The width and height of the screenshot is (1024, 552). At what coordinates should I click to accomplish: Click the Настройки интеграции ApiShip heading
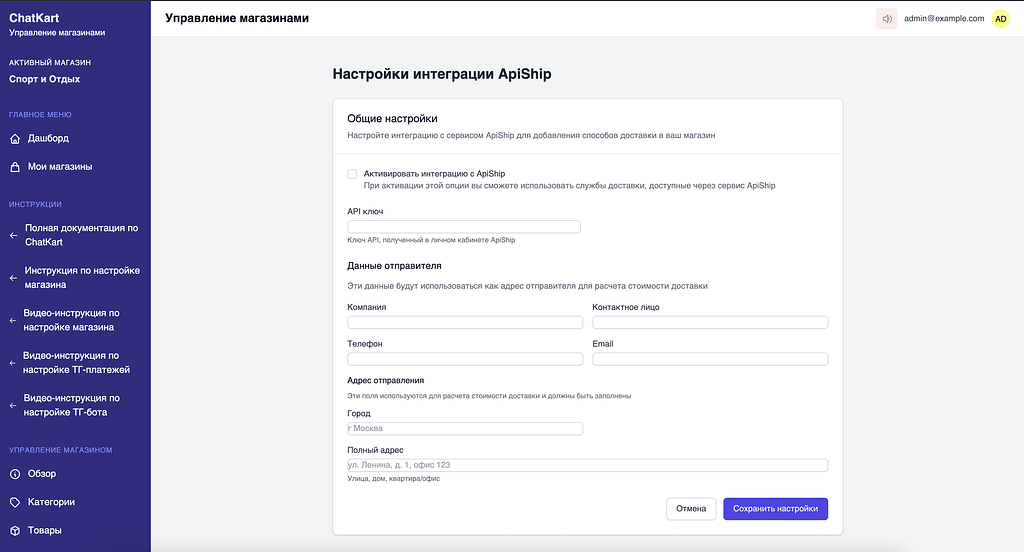pyautogui.click(x=442, y=74)
